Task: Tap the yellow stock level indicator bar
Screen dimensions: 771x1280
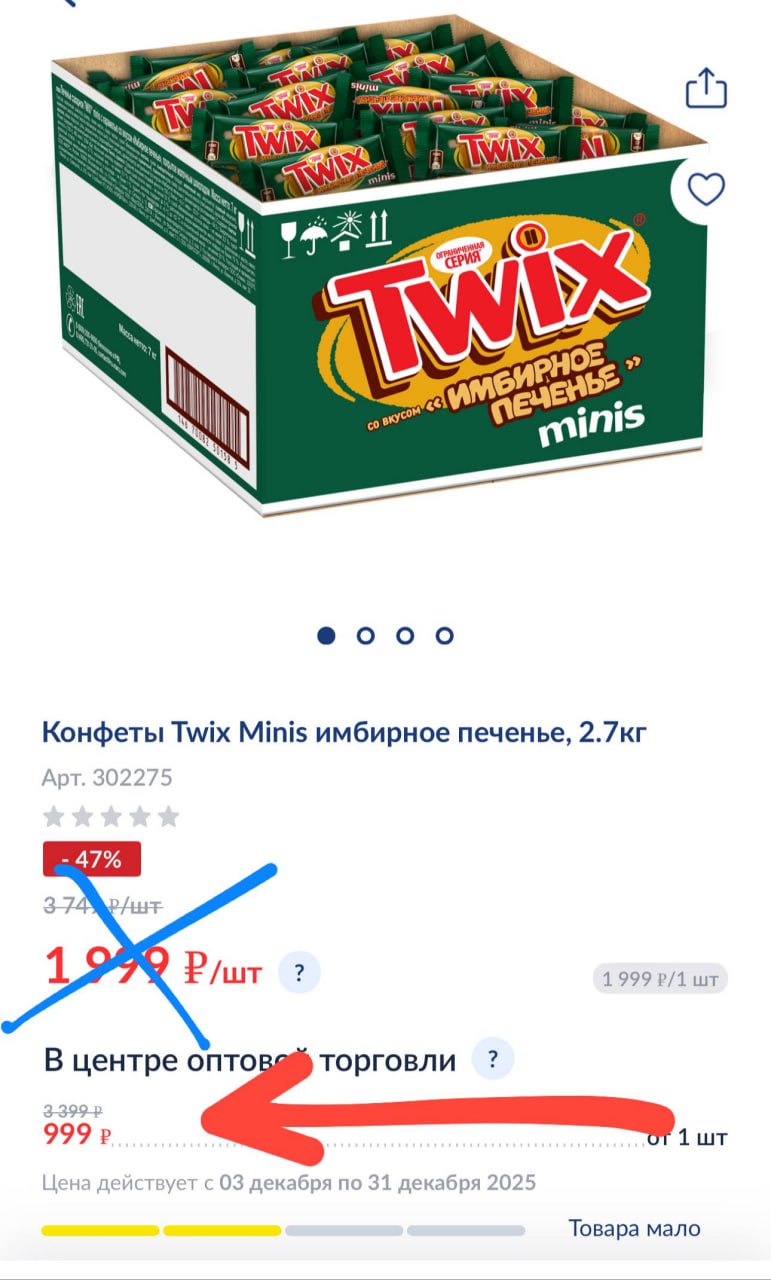Action: [161, 1229]
